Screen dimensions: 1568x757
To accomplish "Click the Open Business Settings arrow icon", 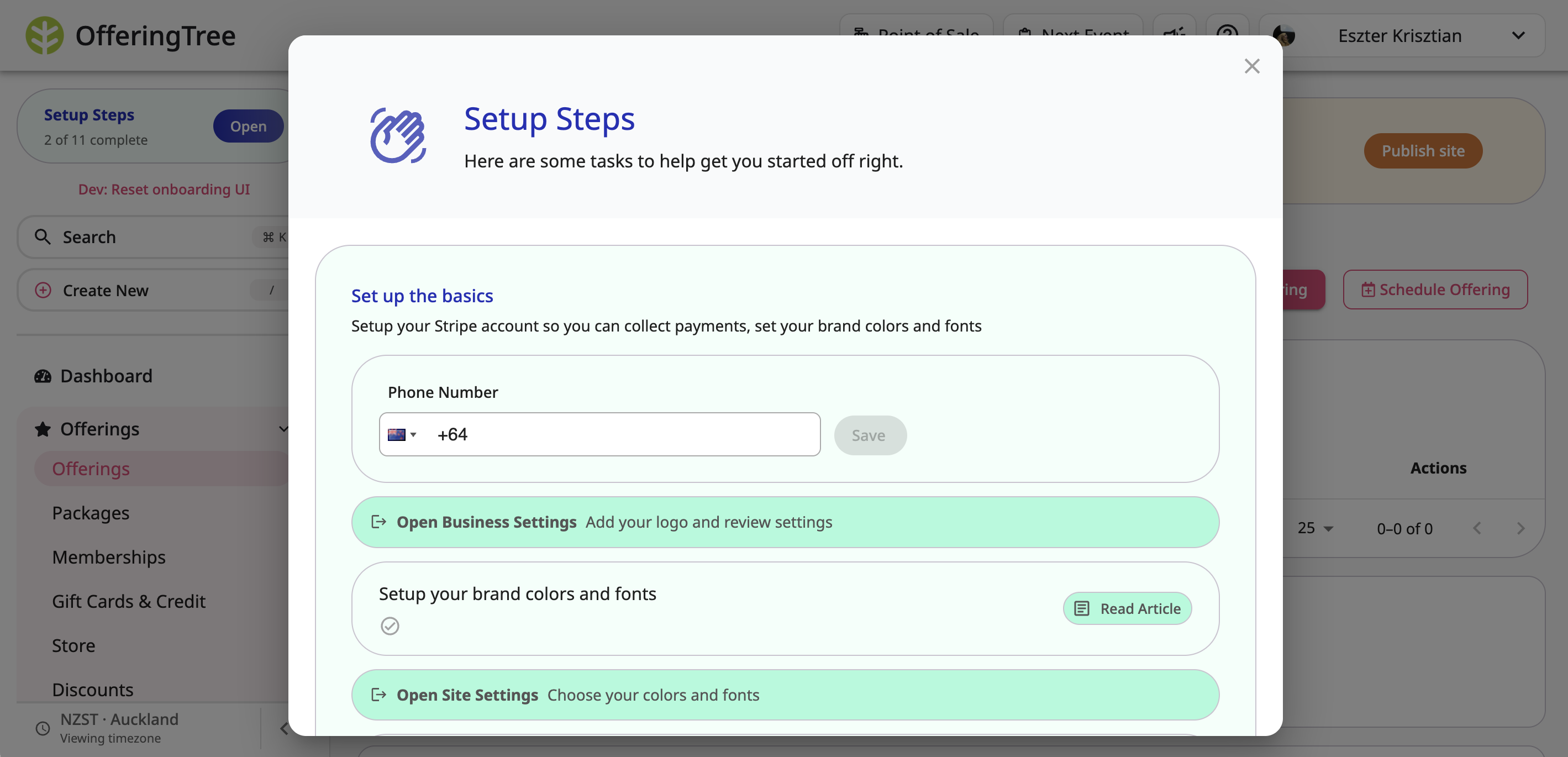I will [378, 522].
